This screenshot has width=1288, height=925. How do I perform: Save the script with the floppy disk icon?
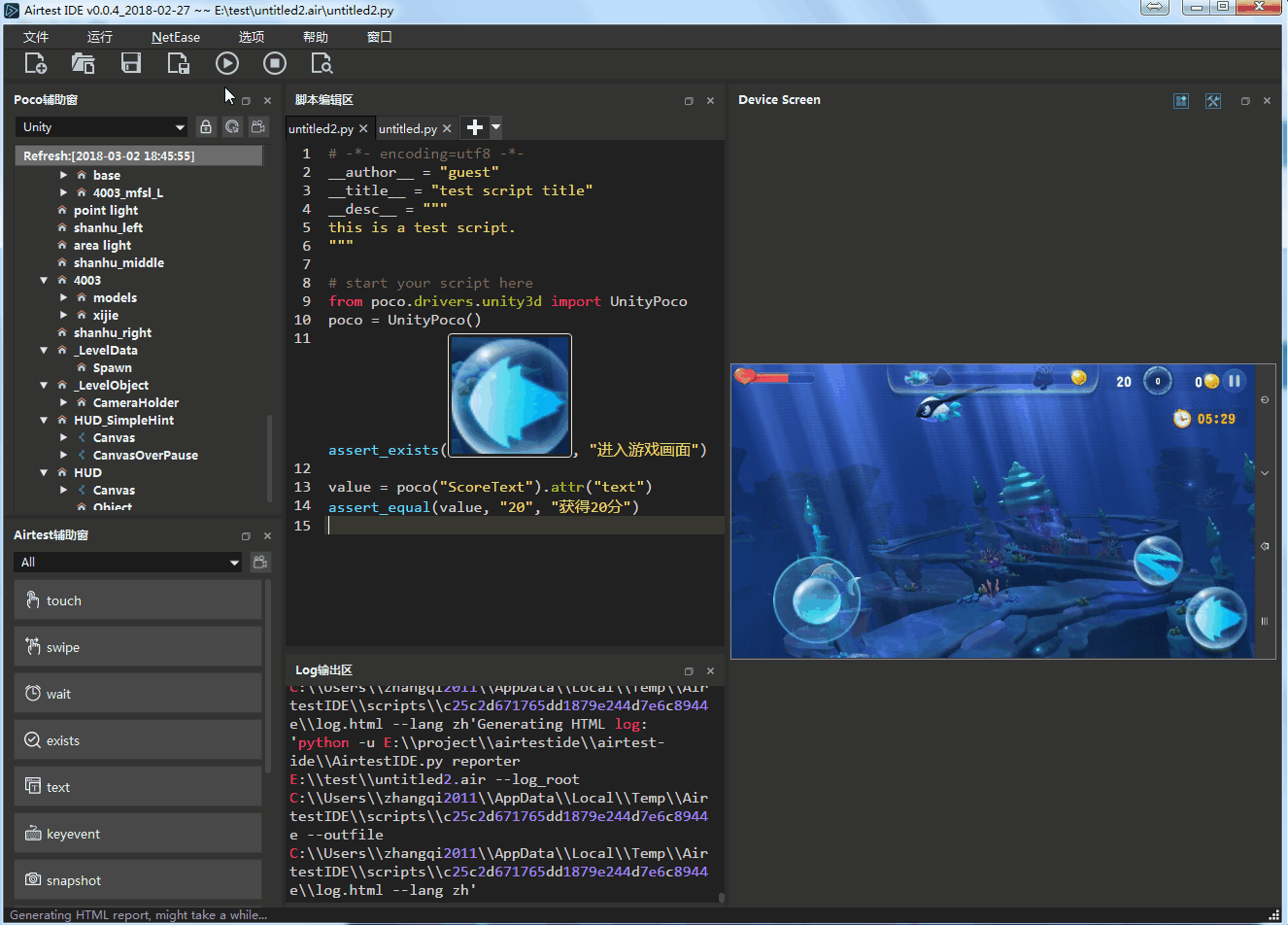coord(130,64)
